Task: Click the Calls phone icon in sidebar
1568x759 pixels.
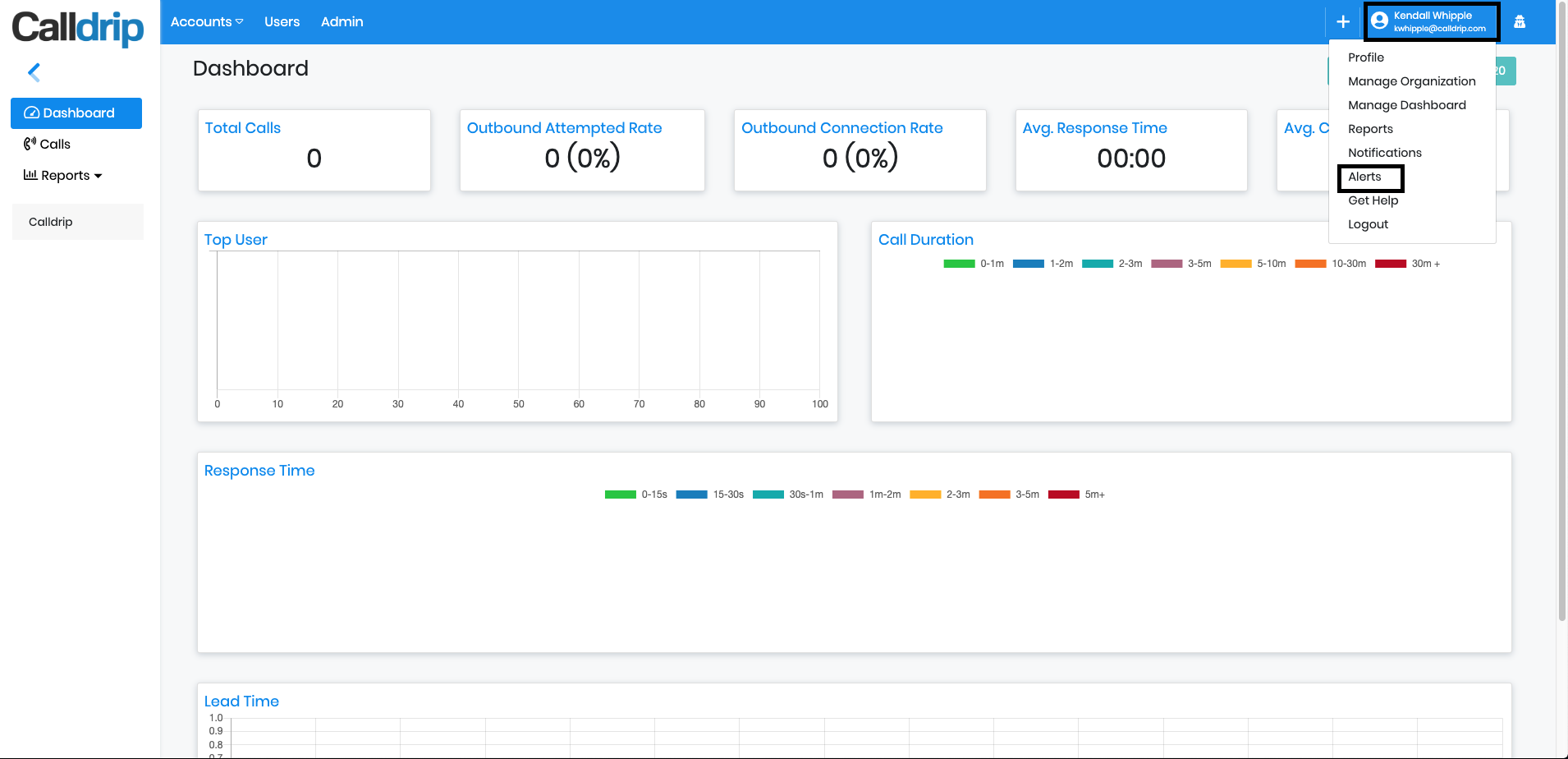Action: [x=30, y=144]
